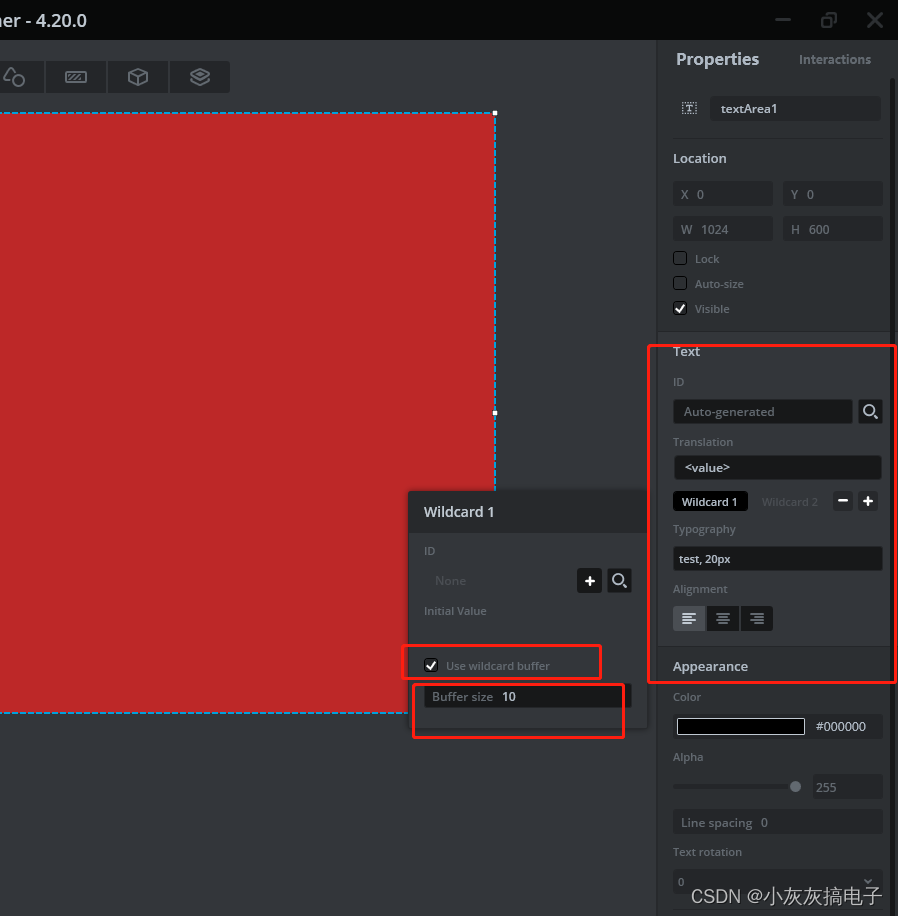Viewport: 898px width, 916px height.
Task: Open the Shapes widget group
Action: click(x=15, y=77)
